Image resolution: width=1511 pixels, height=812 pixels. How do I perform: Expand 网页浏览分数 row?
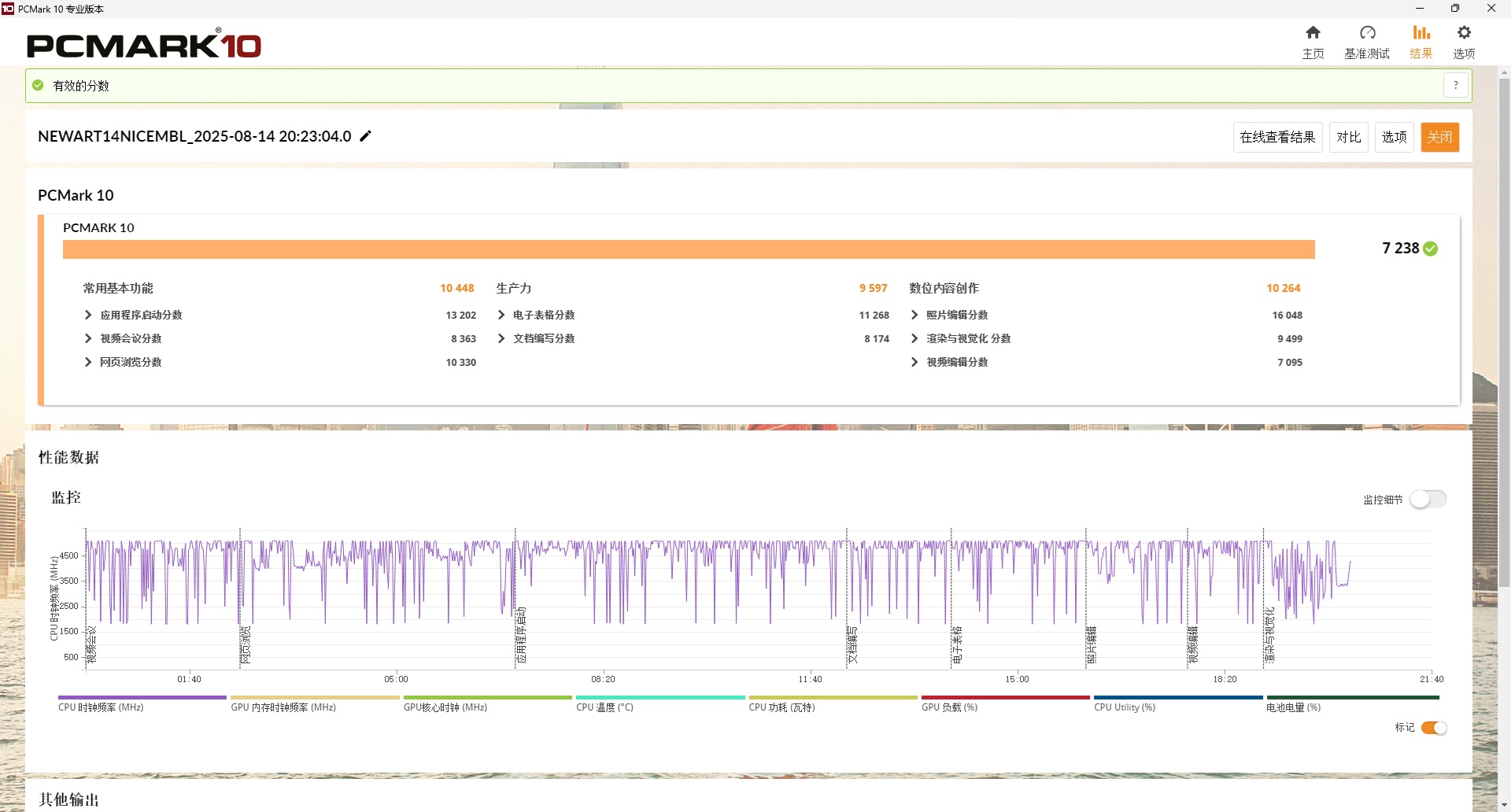tap(88, 362)
